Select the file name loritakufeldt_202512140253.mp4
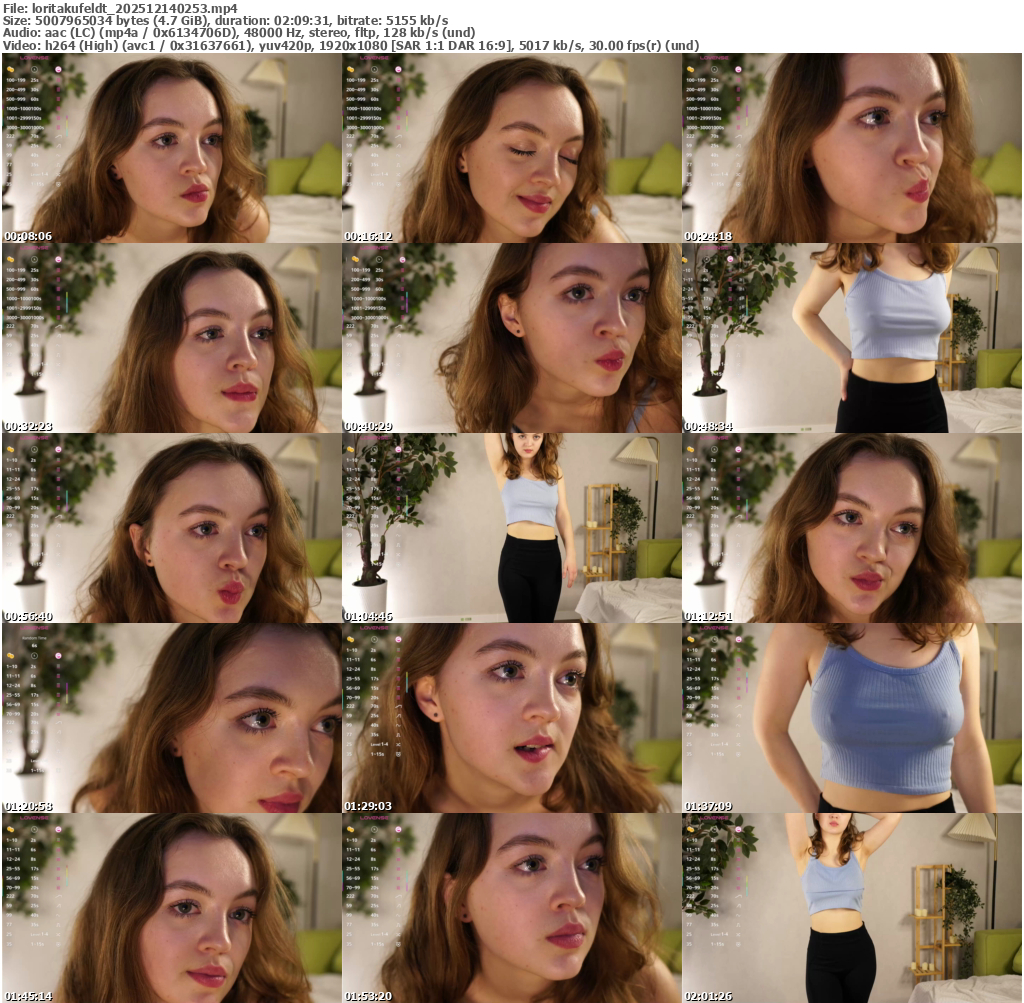This screenshot has height=1003, width=1024. [x=135, y=8]
